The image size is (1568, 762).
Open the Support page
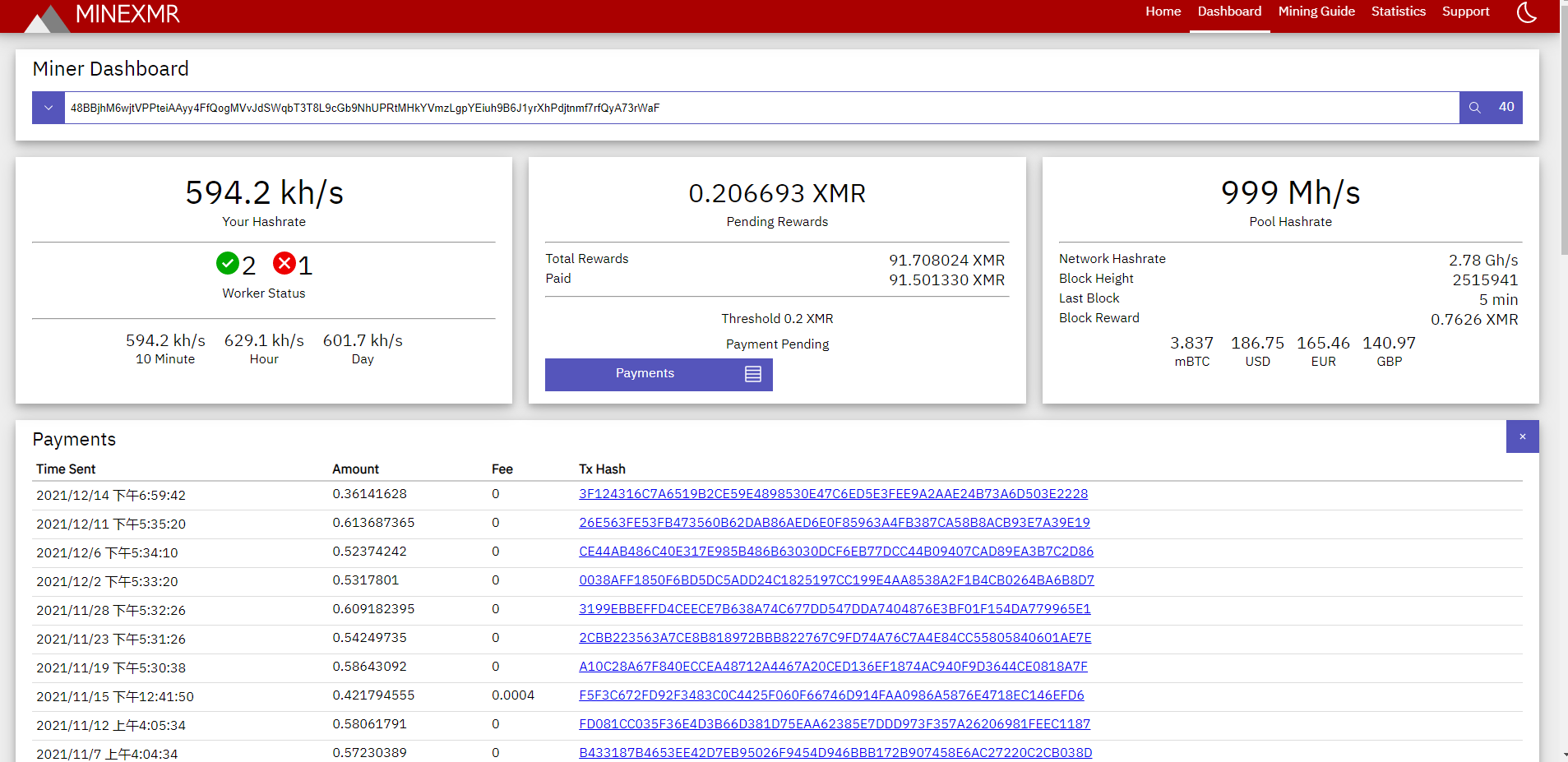click(1465, 12)
